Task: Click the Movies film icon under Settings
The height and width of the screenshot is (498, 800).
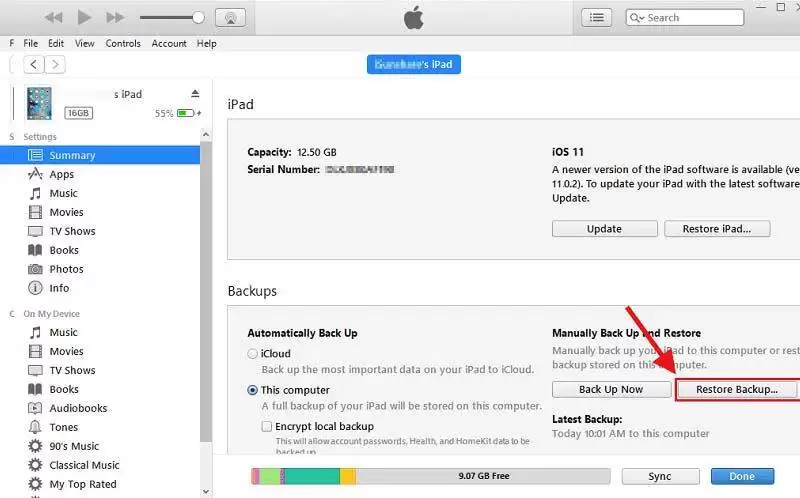Action: 35,212
